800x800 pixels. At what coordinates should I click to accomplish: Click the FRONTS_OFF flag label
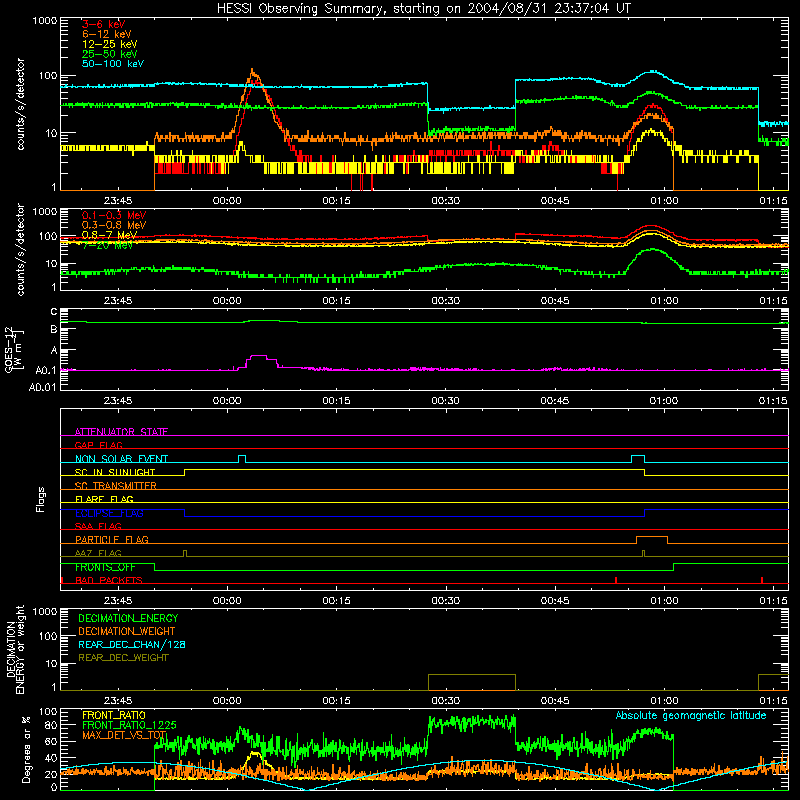tap(105, 567)
